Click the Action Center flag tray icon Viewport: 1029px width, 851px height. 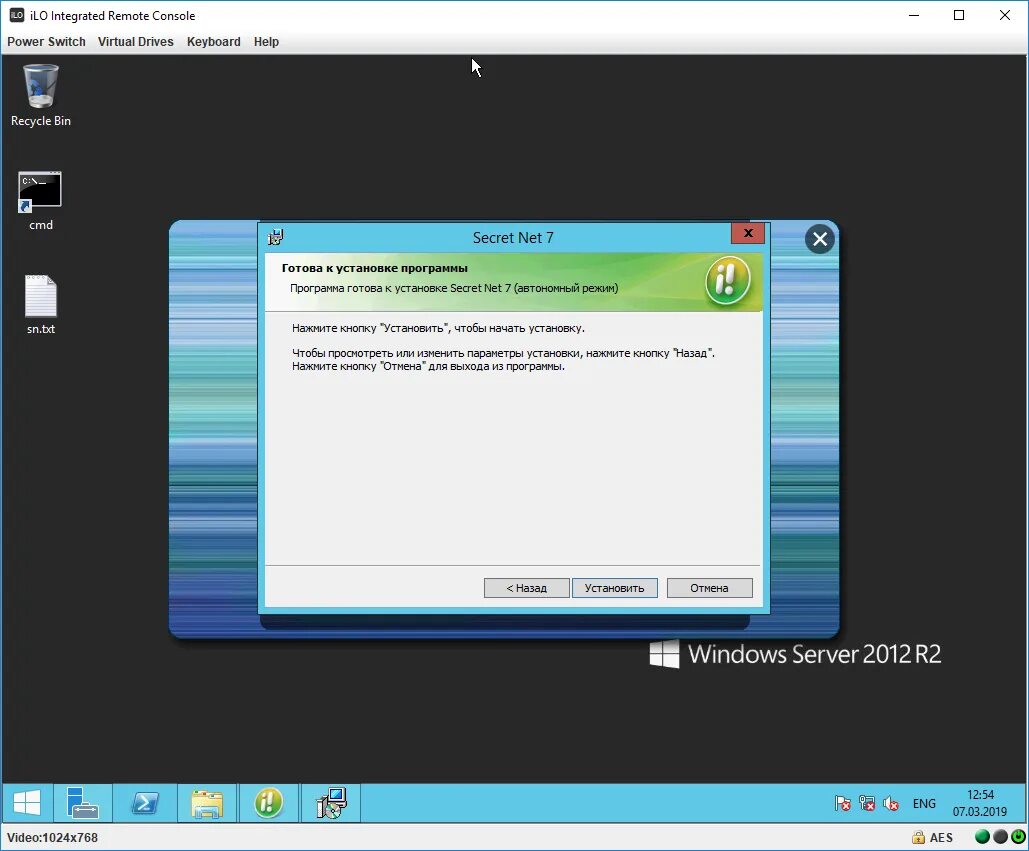(843, 803)
